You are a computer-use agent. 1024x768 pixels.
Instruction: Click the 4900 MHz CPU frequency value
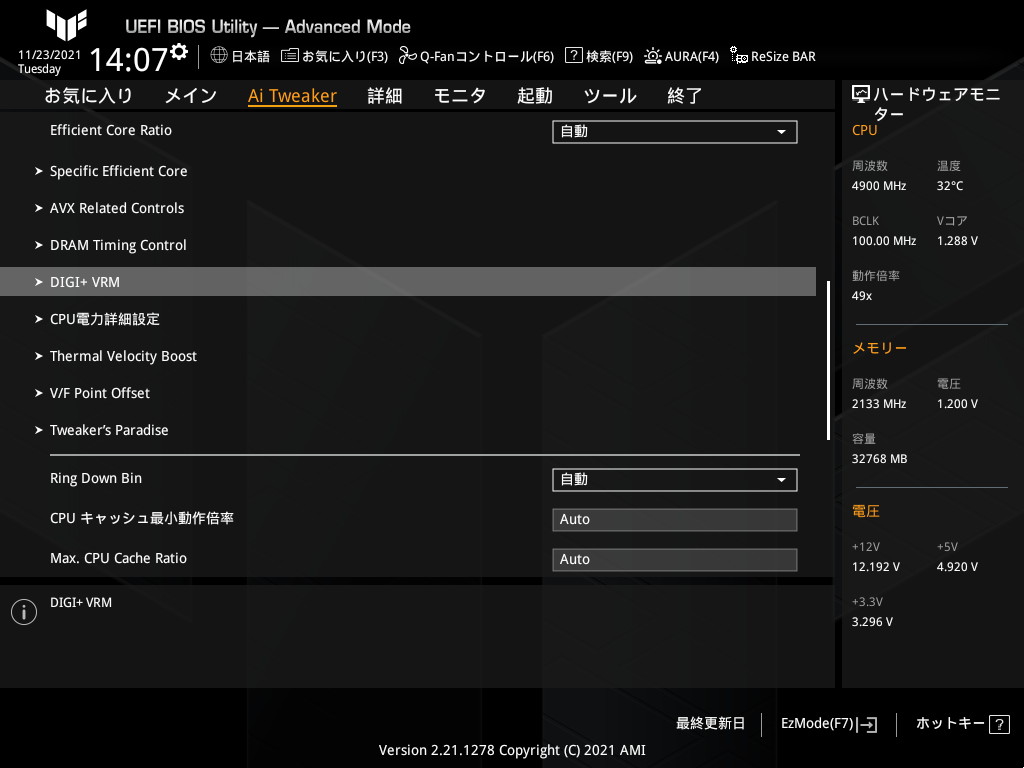click(x=879, y=186)
